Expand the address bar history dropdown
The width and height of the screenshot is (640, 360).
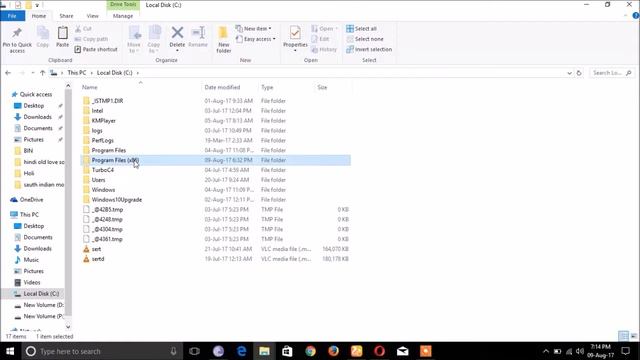[x=569, y=73]
